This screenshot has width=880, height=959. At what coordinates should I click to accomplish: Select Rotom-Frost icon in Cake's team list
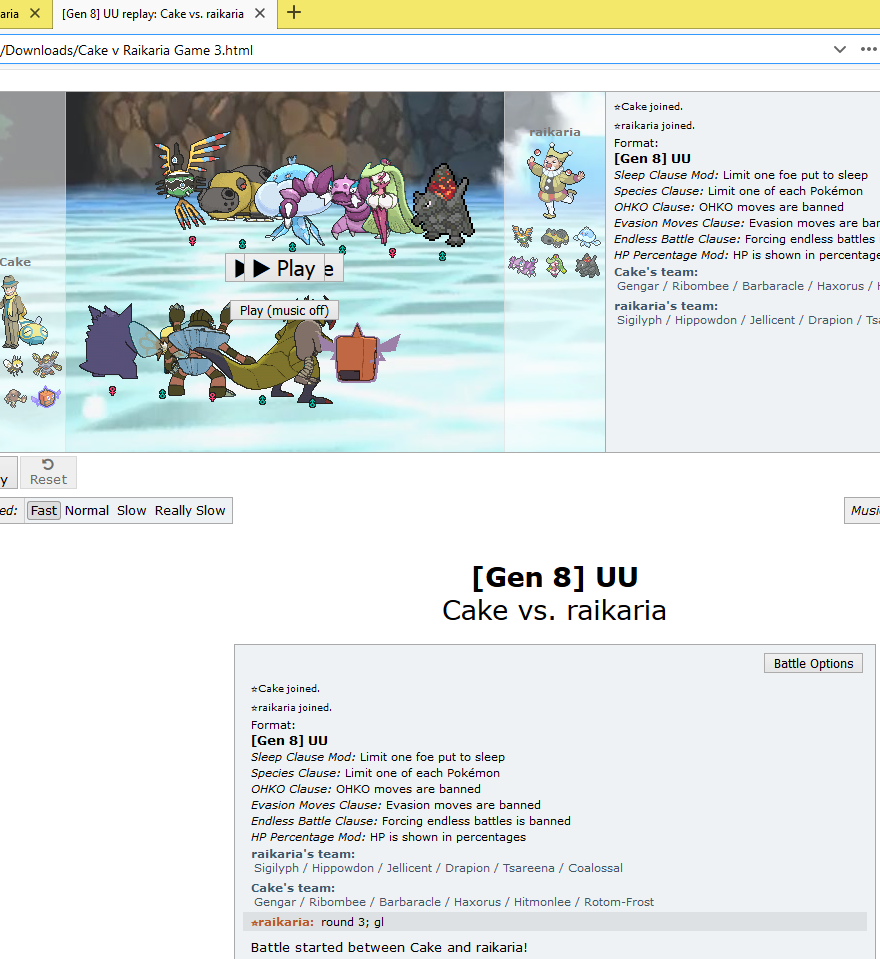(46, 398)
